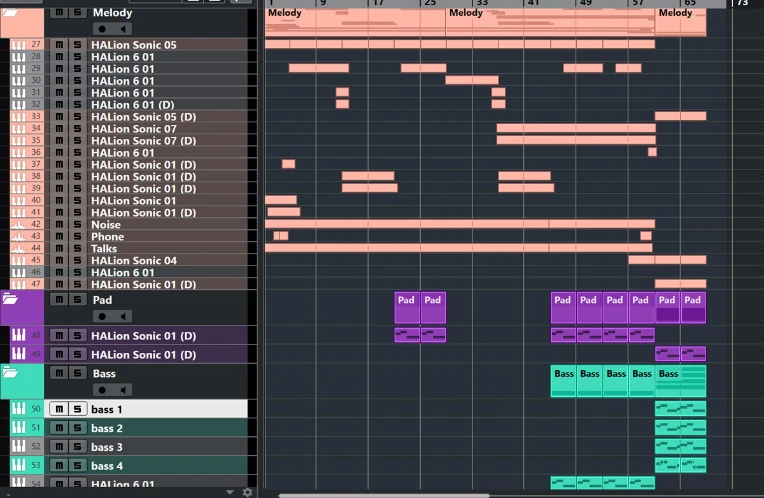Click the audio waveform icon on Phone track

coord(19,237)
